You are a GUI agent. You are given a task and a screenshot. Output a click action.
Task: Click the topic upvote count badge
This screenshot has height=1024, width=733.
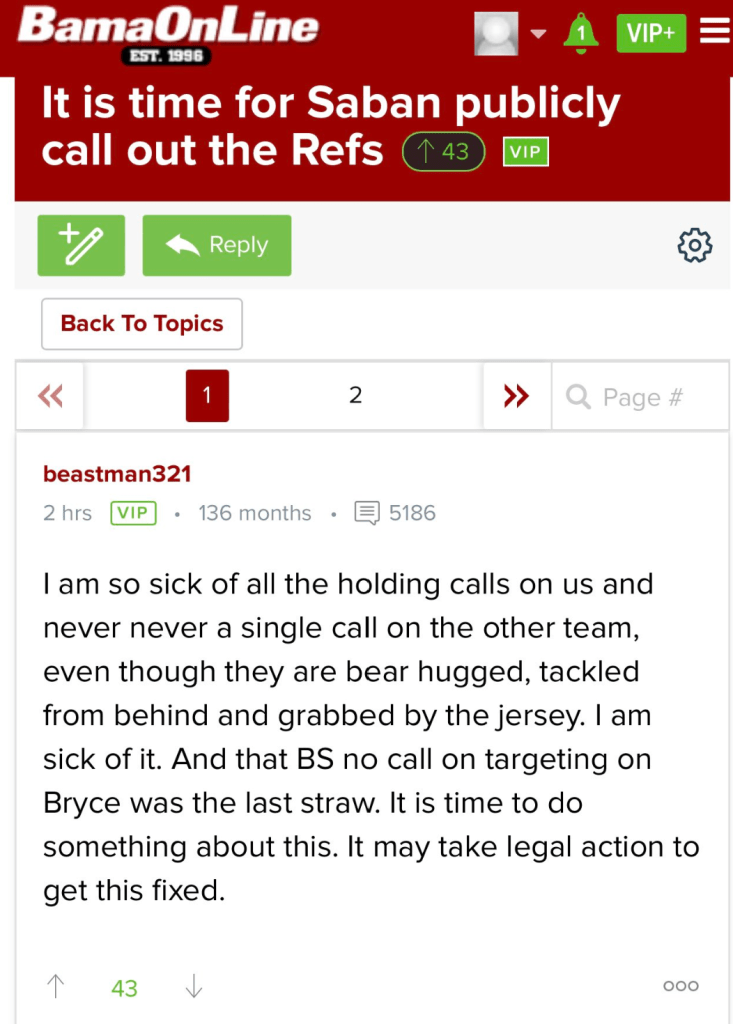point(443,152)
